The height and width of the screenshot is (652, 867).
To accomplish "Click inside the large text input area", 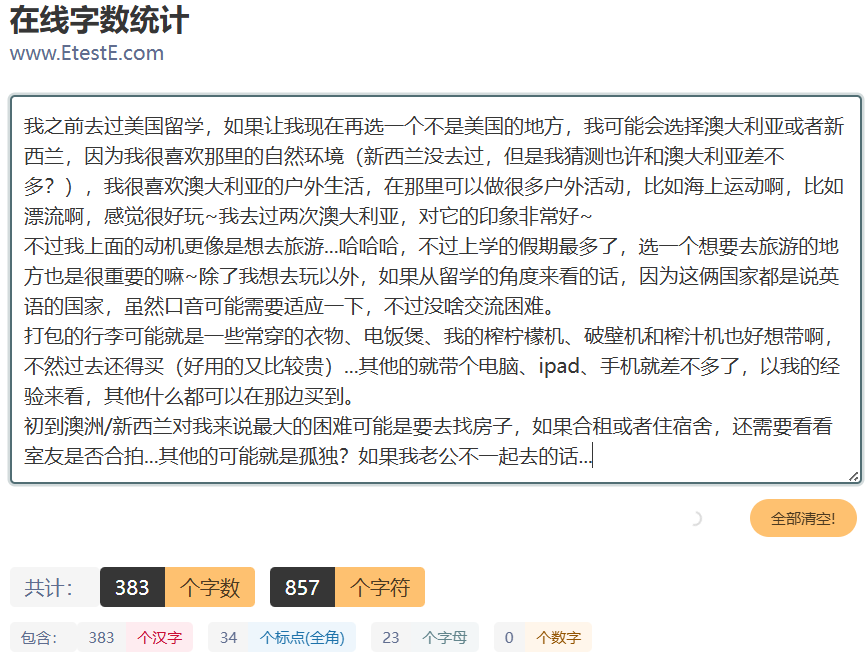I will 436,290.
